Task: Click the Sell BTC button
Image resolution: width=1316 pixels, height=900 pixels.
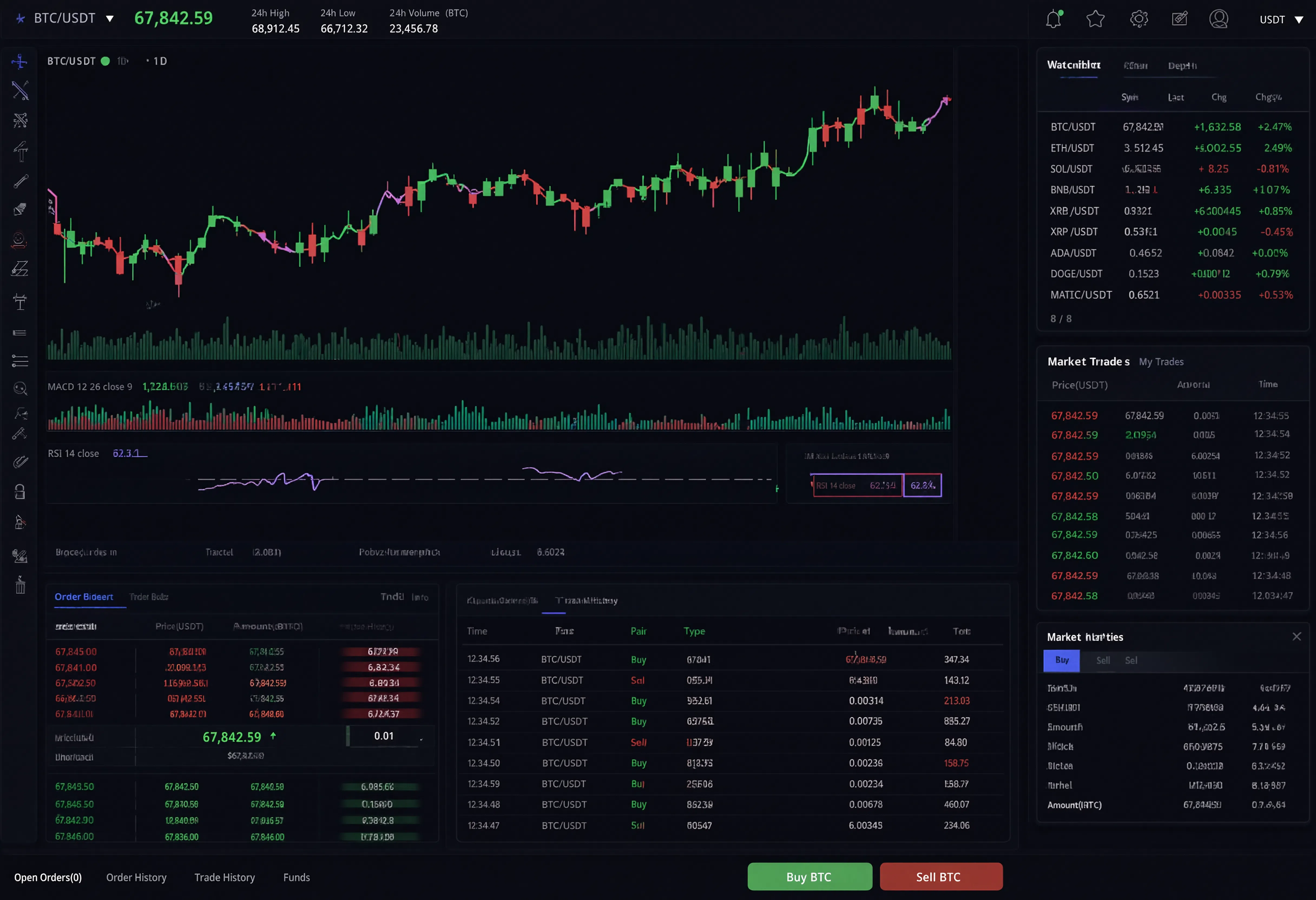Action: pyautogui.click(x=940, y=877)
